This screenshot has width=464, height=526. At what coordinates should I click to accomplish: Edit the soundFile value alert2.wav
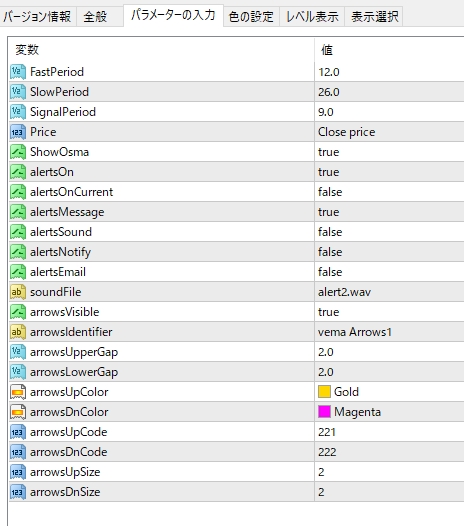[345, 292]
